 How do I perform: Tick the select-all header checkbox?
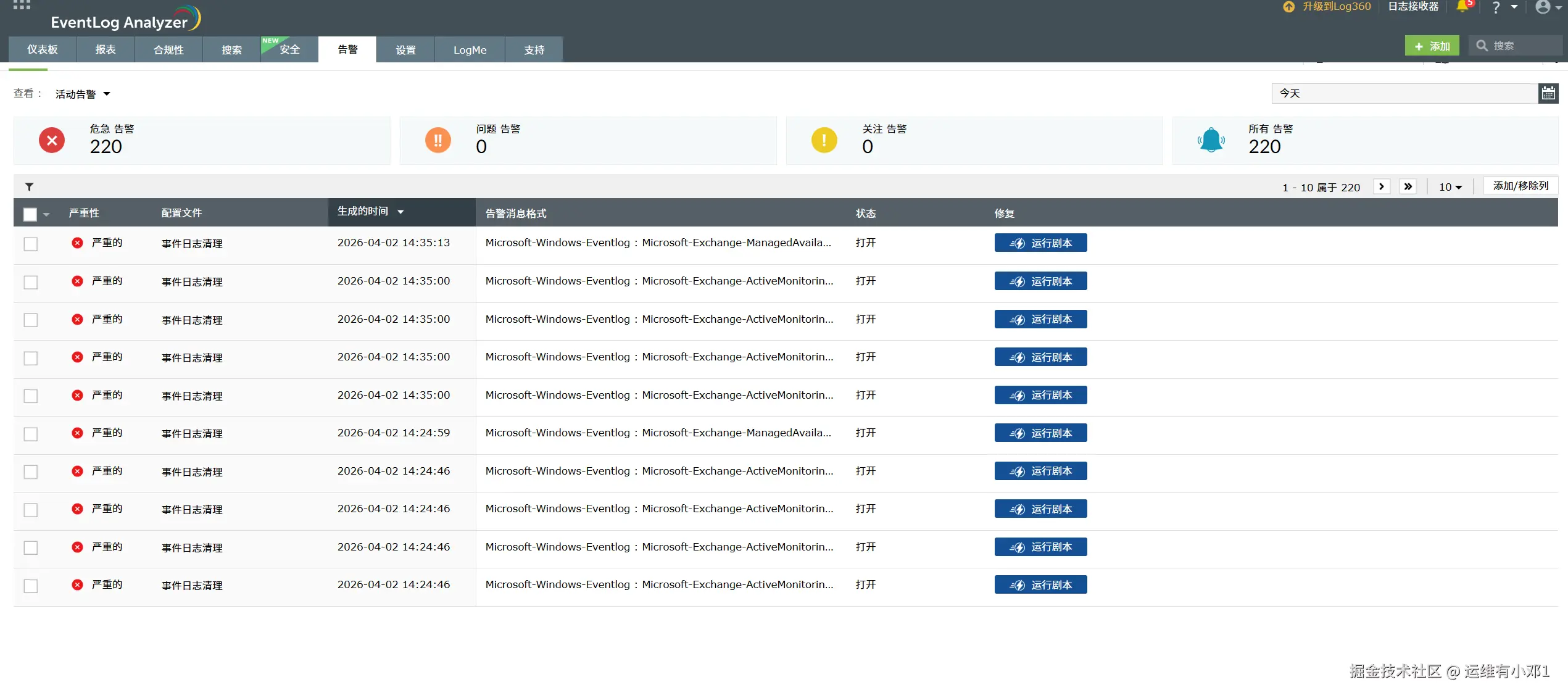click(x=30, y=214)
